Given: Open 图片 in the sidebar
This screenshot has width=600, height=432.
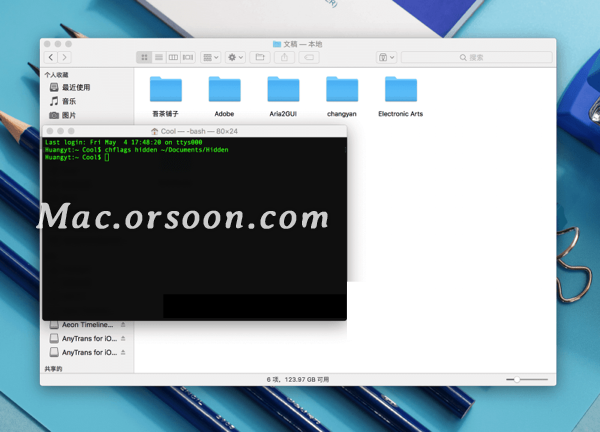Looking at the screenshot, I should pyautogui.click(x=69, y=115).
